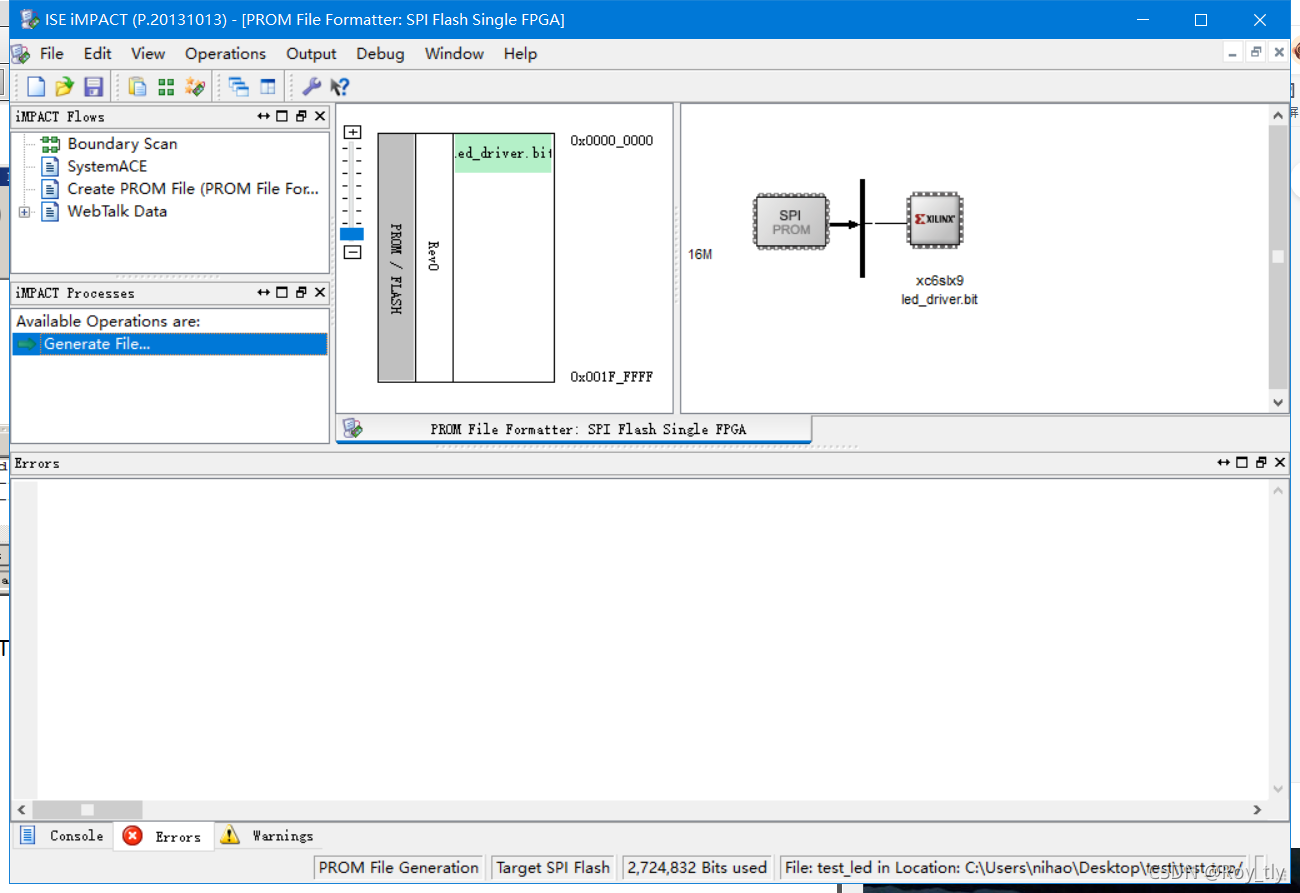Click the Save floppy disk icon
This screenshot has width=1300, height=893.
pos(93,87)
